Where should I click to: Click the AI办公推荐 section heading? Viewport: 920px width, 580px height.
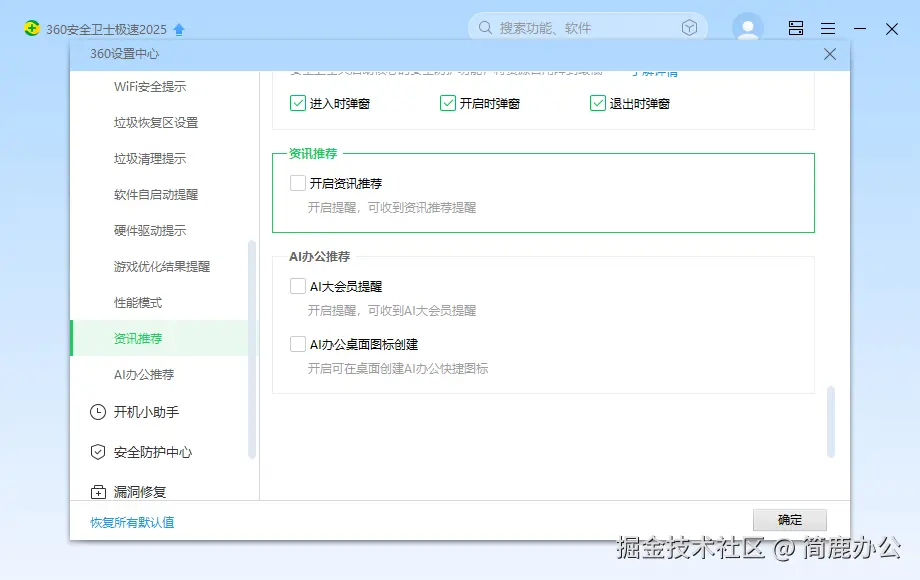tap(320, 256)
